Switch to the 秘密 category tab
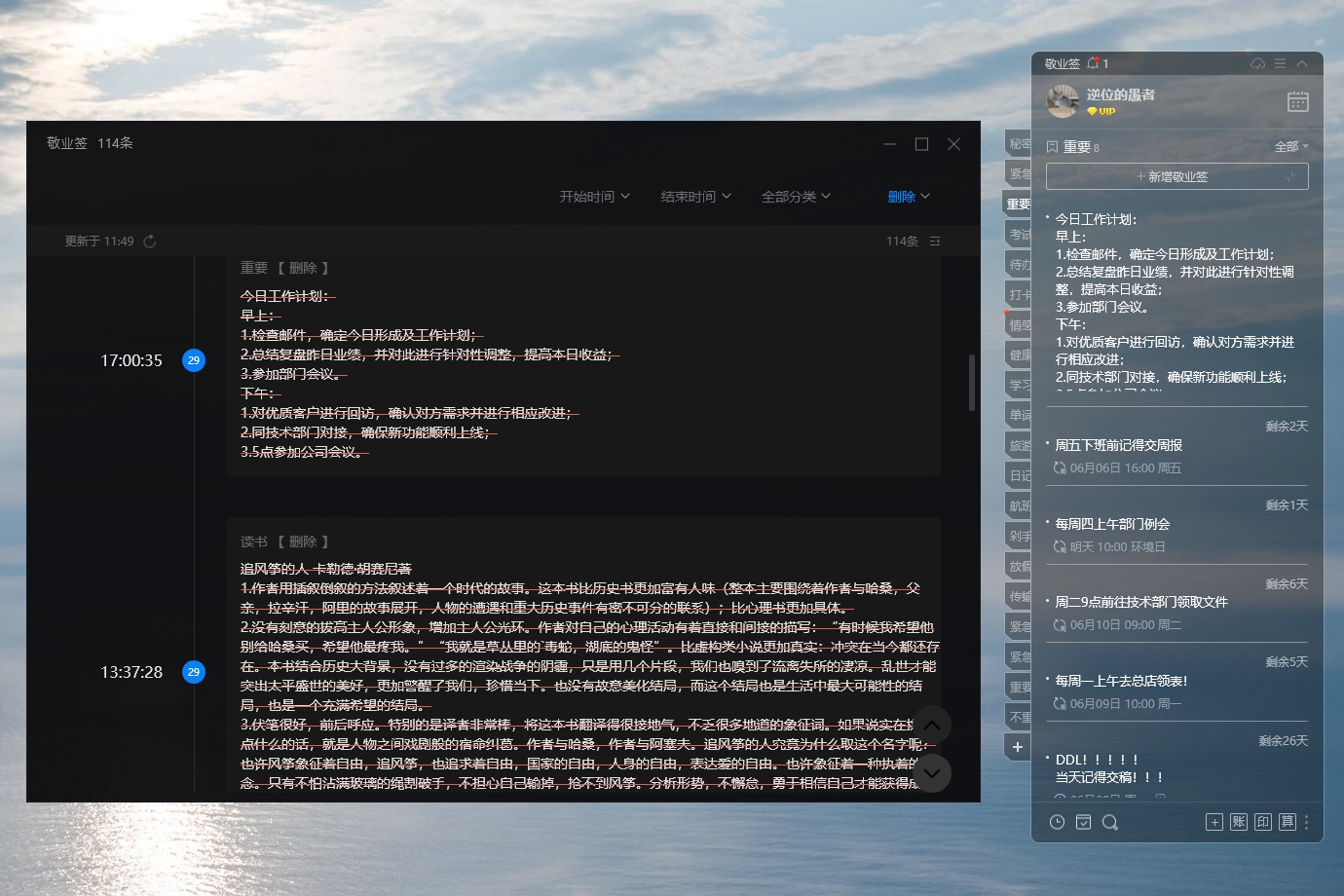Screen dimensions: 1344x896 click(1019, 143)
